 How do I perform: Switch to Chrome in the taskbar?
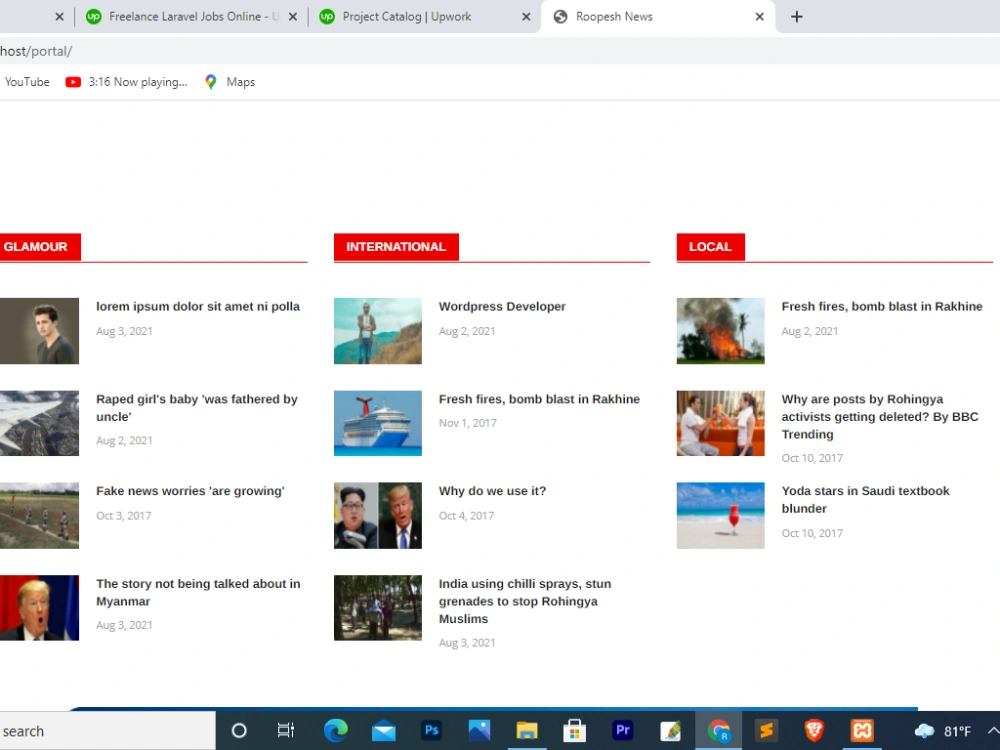(718, 731)
